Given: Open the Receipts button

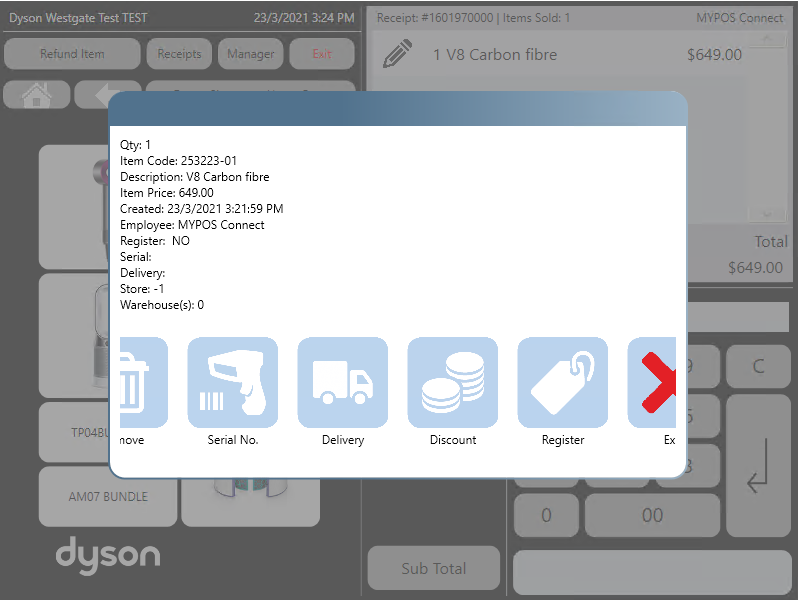Looking at the screenshot, I should [x=179, y=53].
